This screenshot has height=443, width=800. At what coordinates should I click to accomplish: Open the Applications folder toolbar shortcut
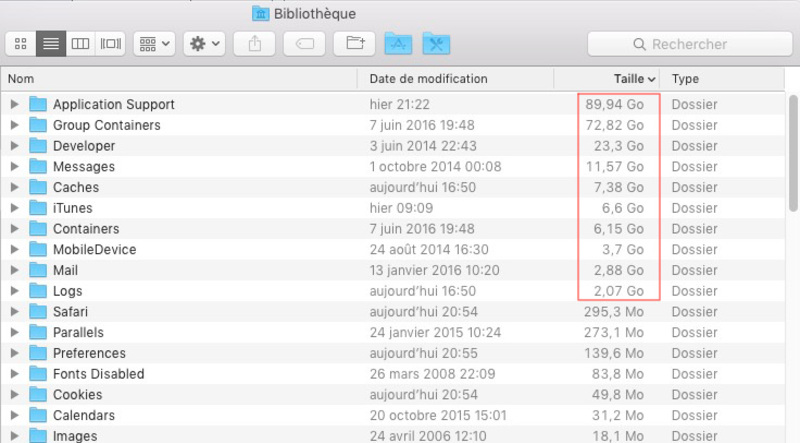coord(398,44)
